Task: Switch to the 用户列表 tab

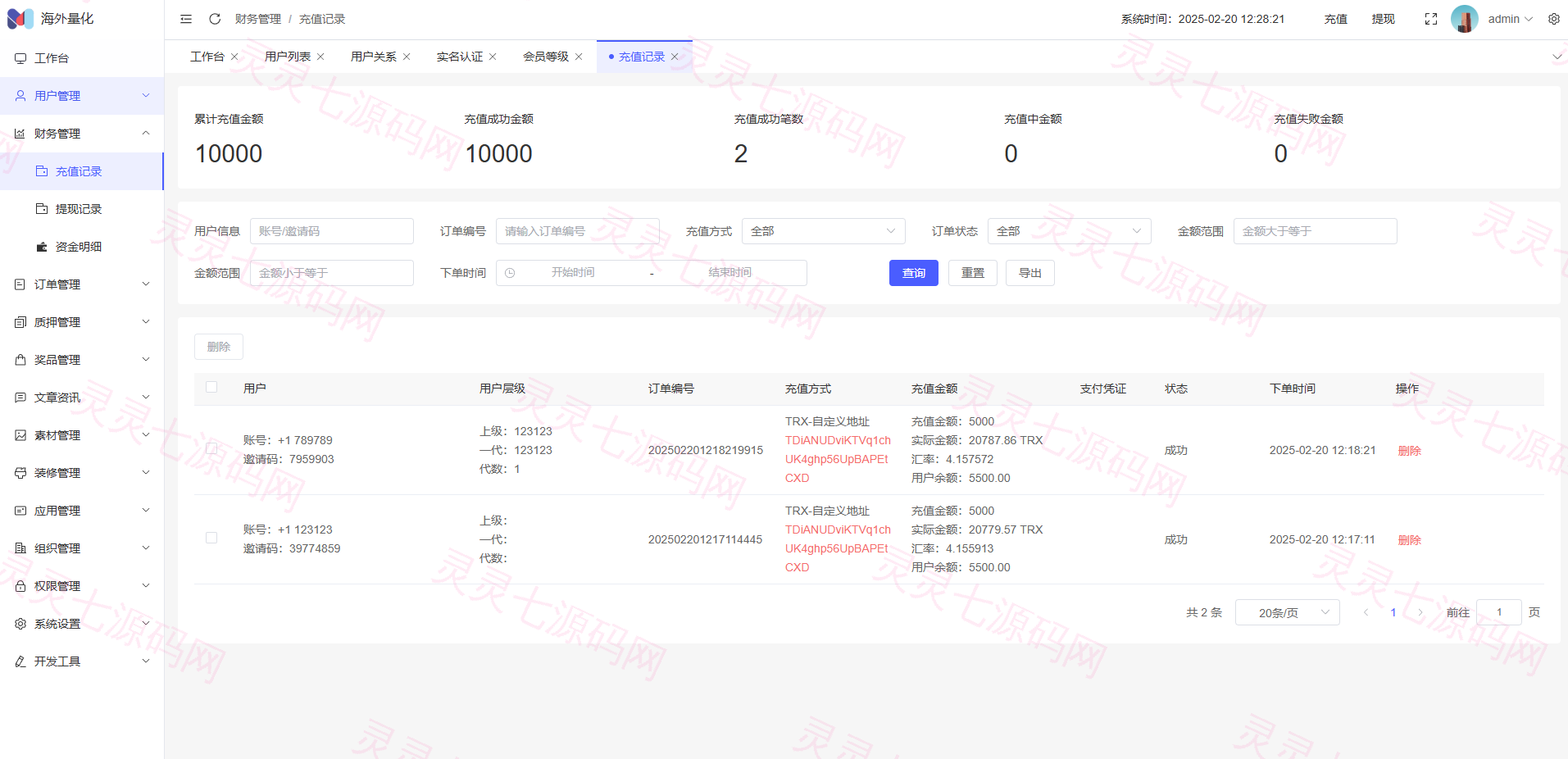Action: click(x=288, y=57)
